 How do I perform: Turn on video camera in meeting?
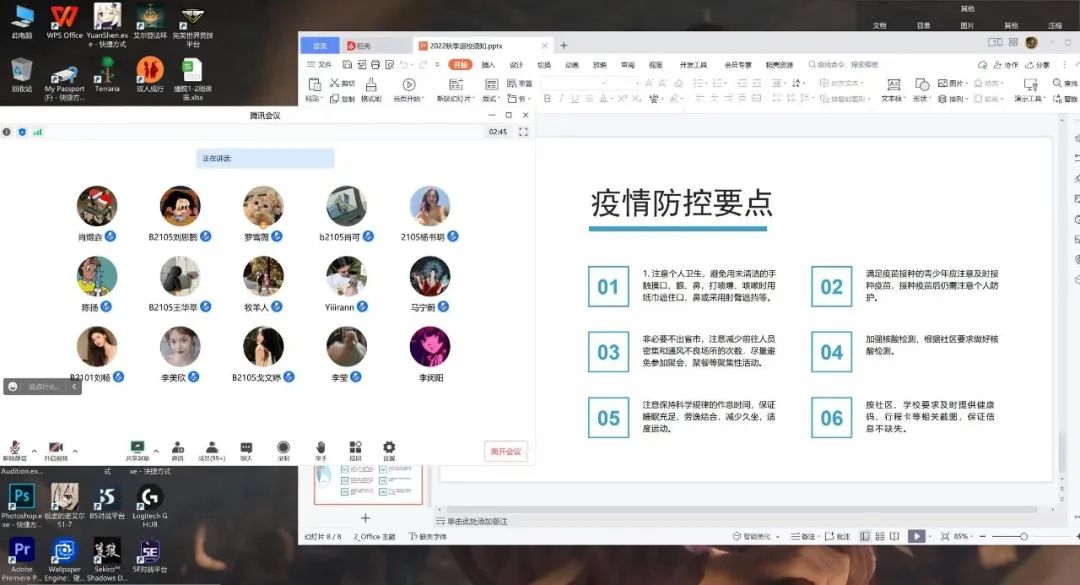[56, 448]
